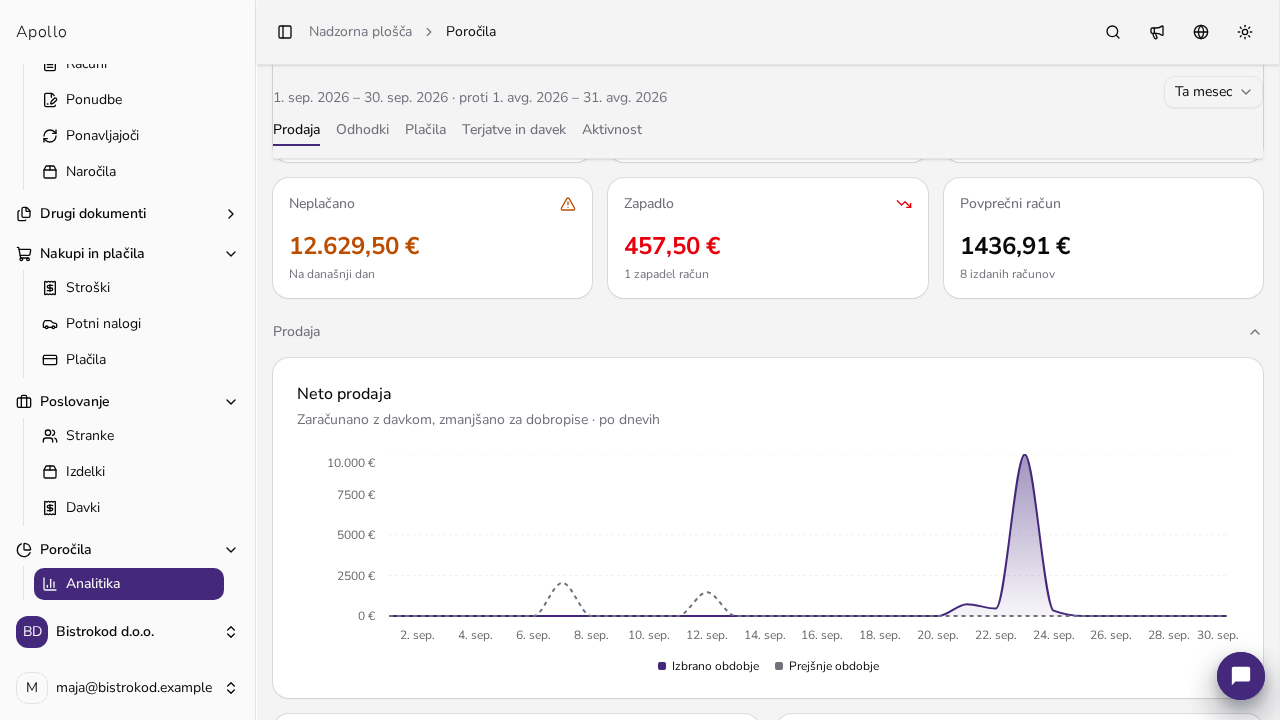Switch to the Aktivnost tab
The height and width of the screenshot is (720, 1280).
click(x=612, y=130)
